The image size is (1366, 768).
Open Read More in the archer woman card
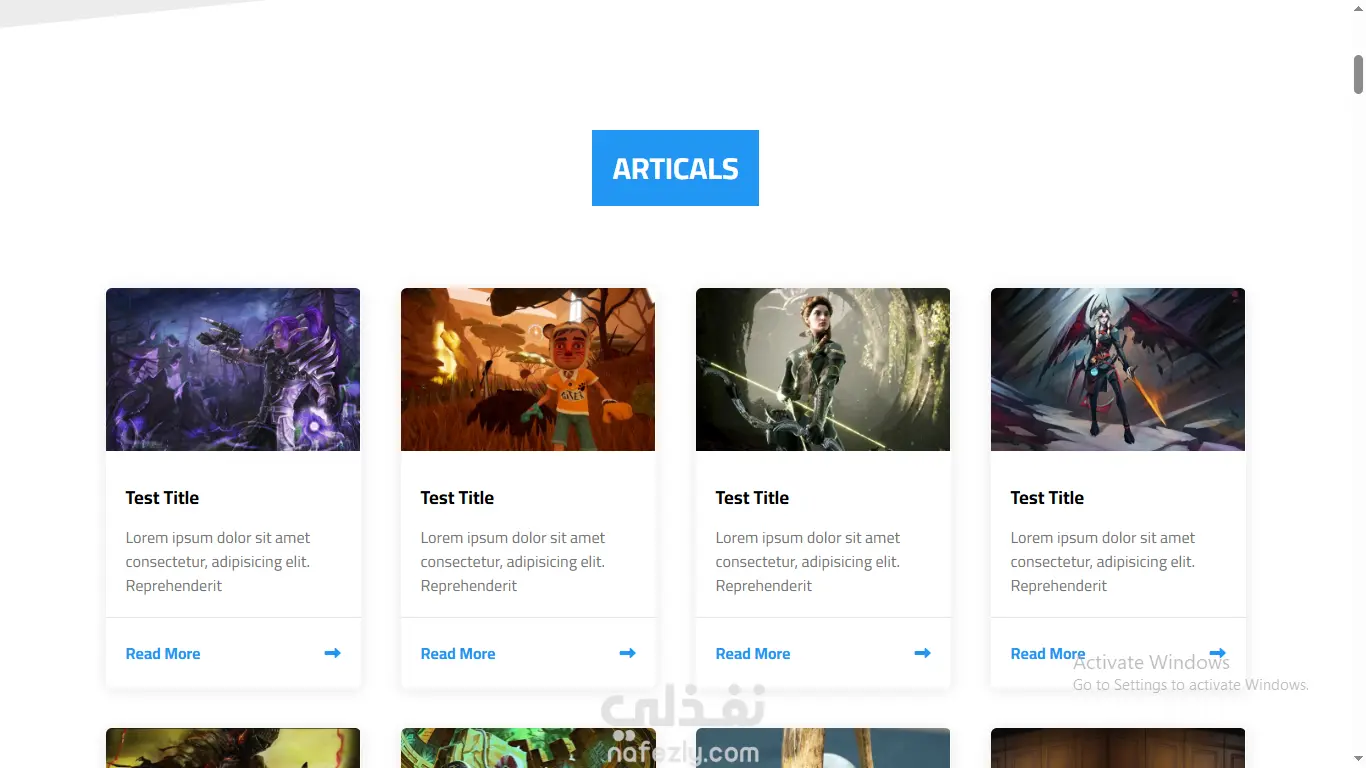coord(753,654)
